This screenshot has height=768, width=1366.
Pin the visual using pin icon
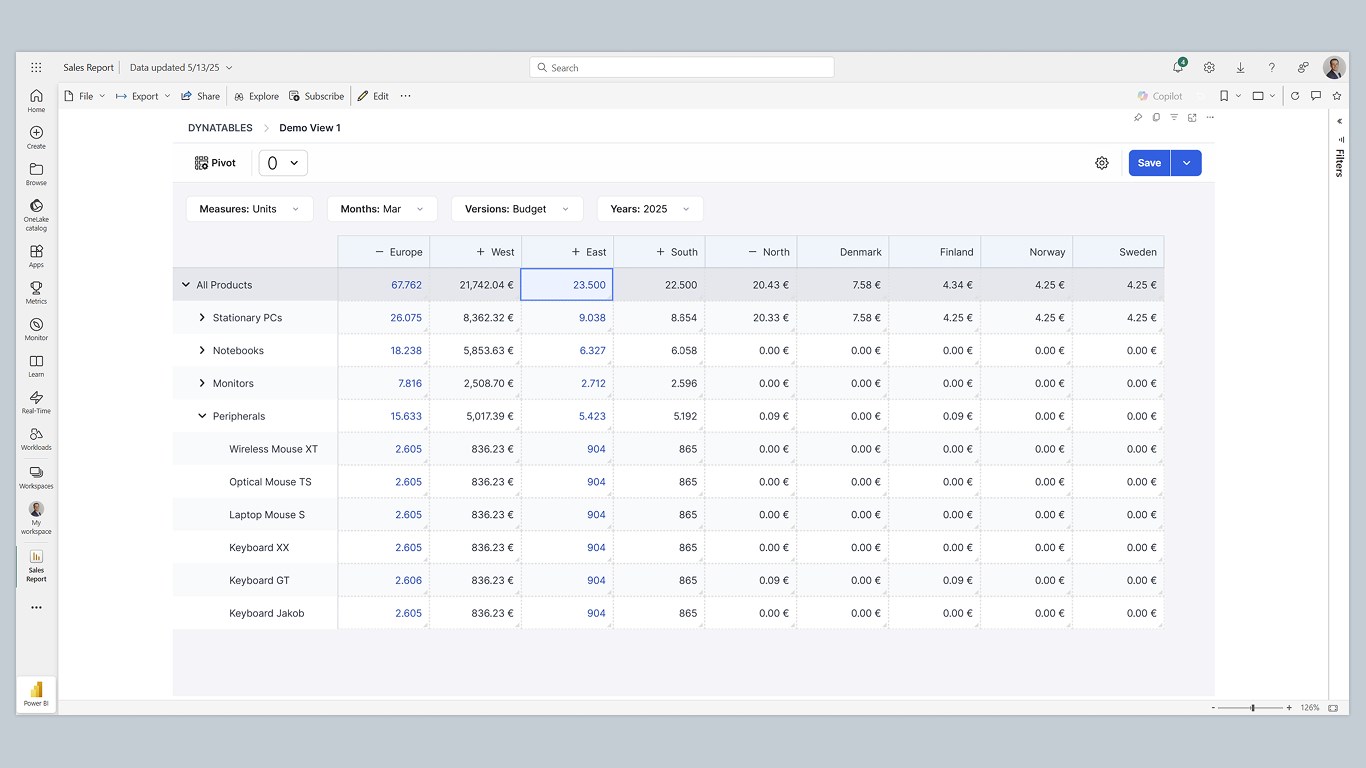pyautogui.click(x=1138, y=117)
